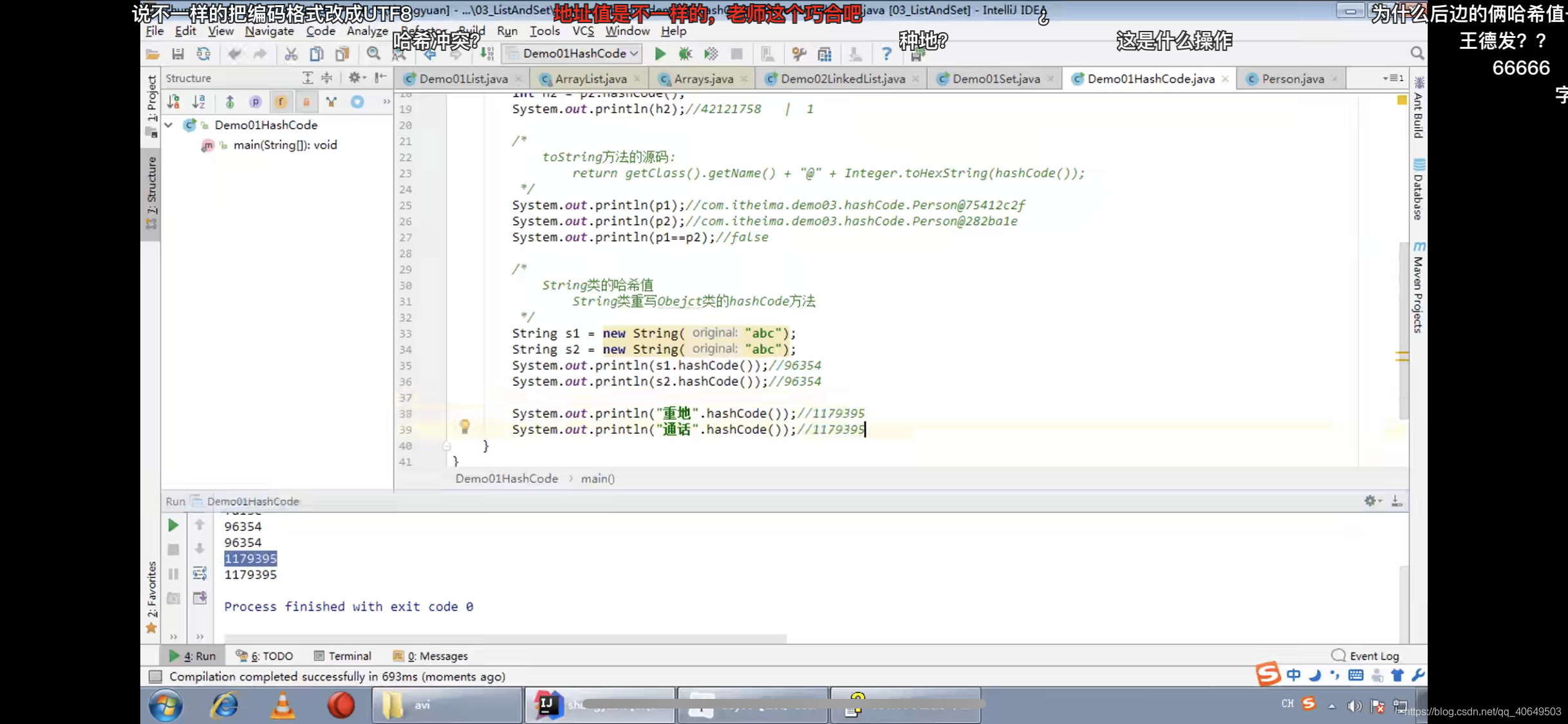
Task: Collapse code fold marker at line 40
Action: (447, 445)
